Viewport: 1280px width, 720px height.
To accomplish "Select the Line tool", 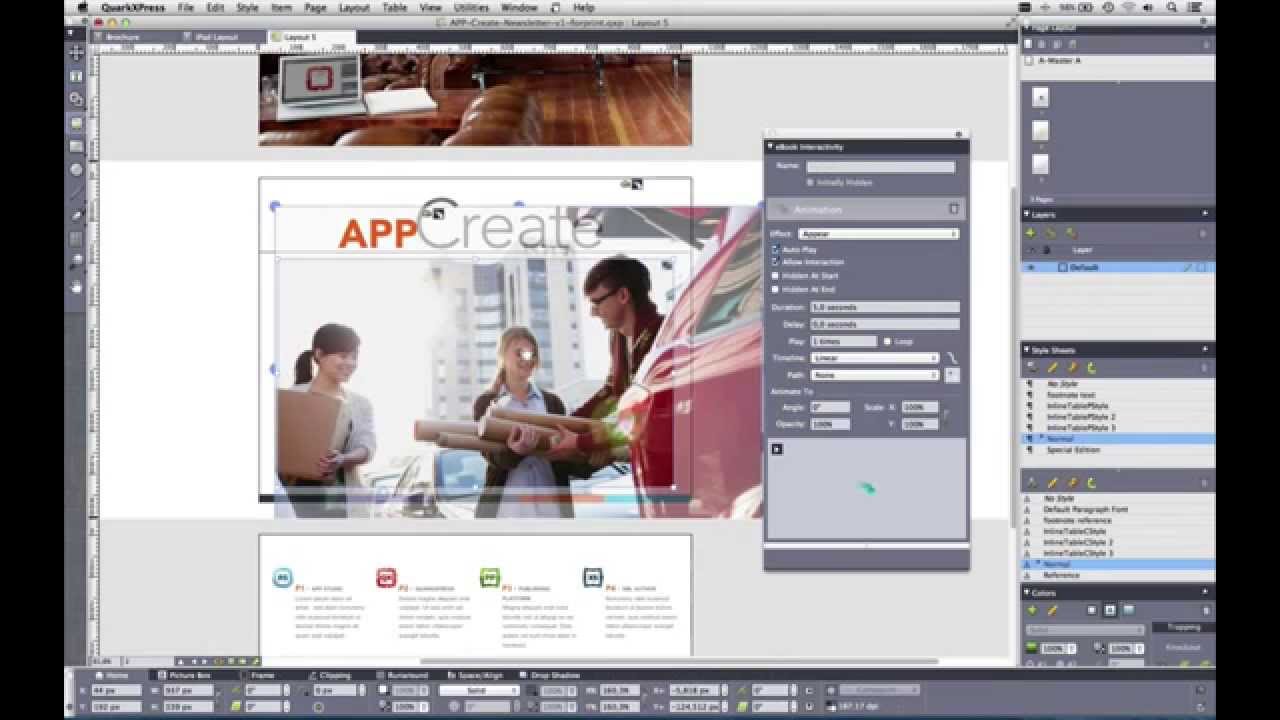I will pos(76,192).
